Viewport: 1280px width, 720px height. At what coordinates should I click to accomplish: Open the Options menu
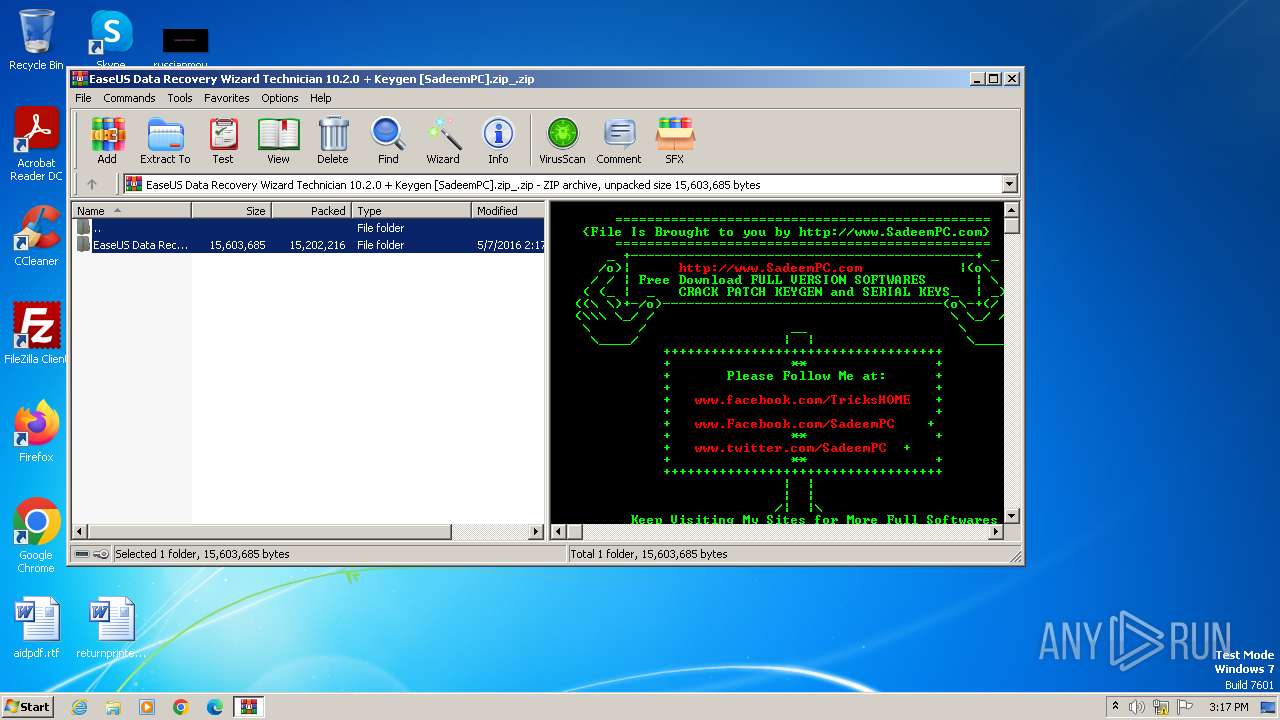click(x=280, y=98)
